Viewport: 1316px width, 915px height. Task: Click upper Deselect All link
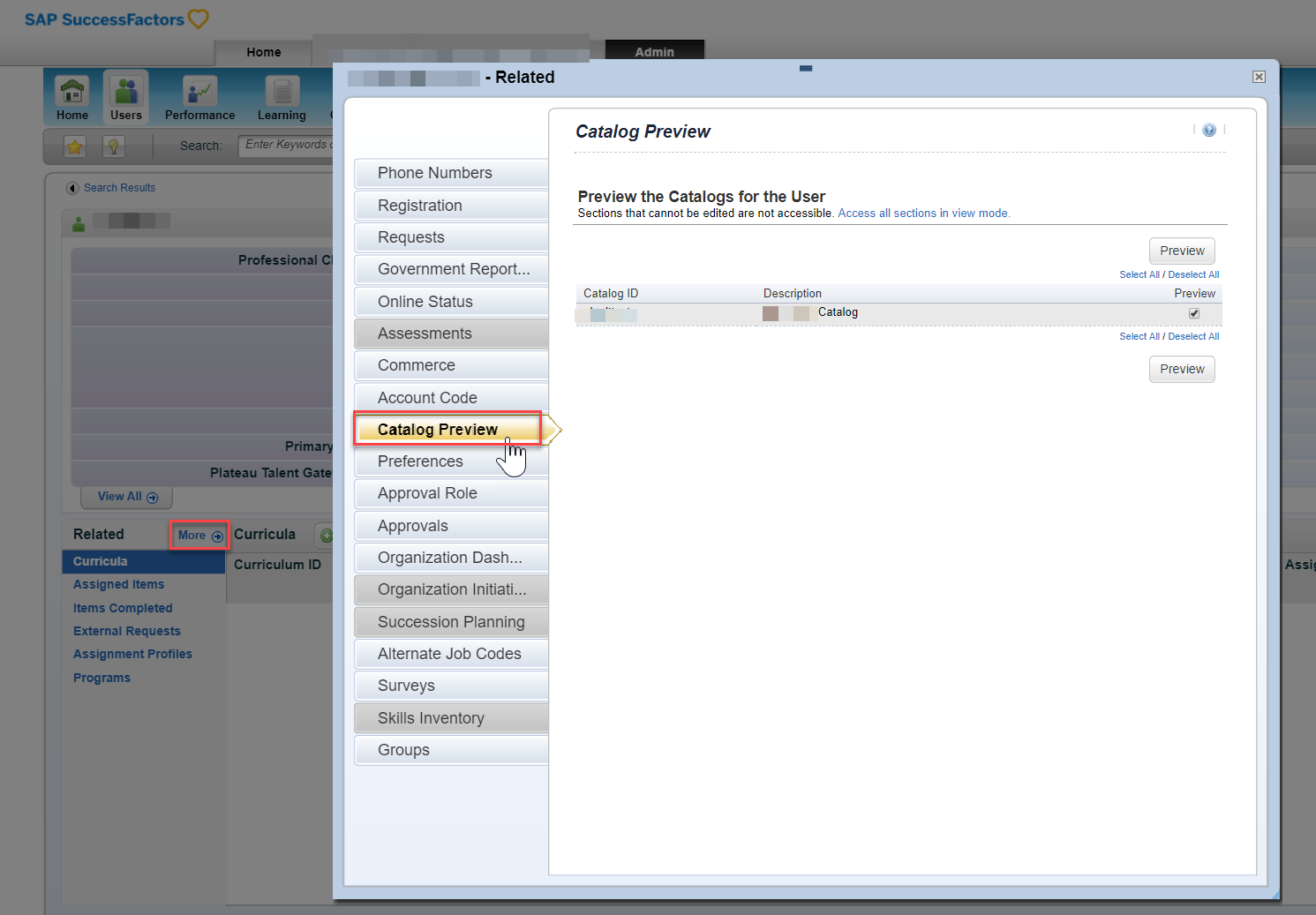[1193, 274]
